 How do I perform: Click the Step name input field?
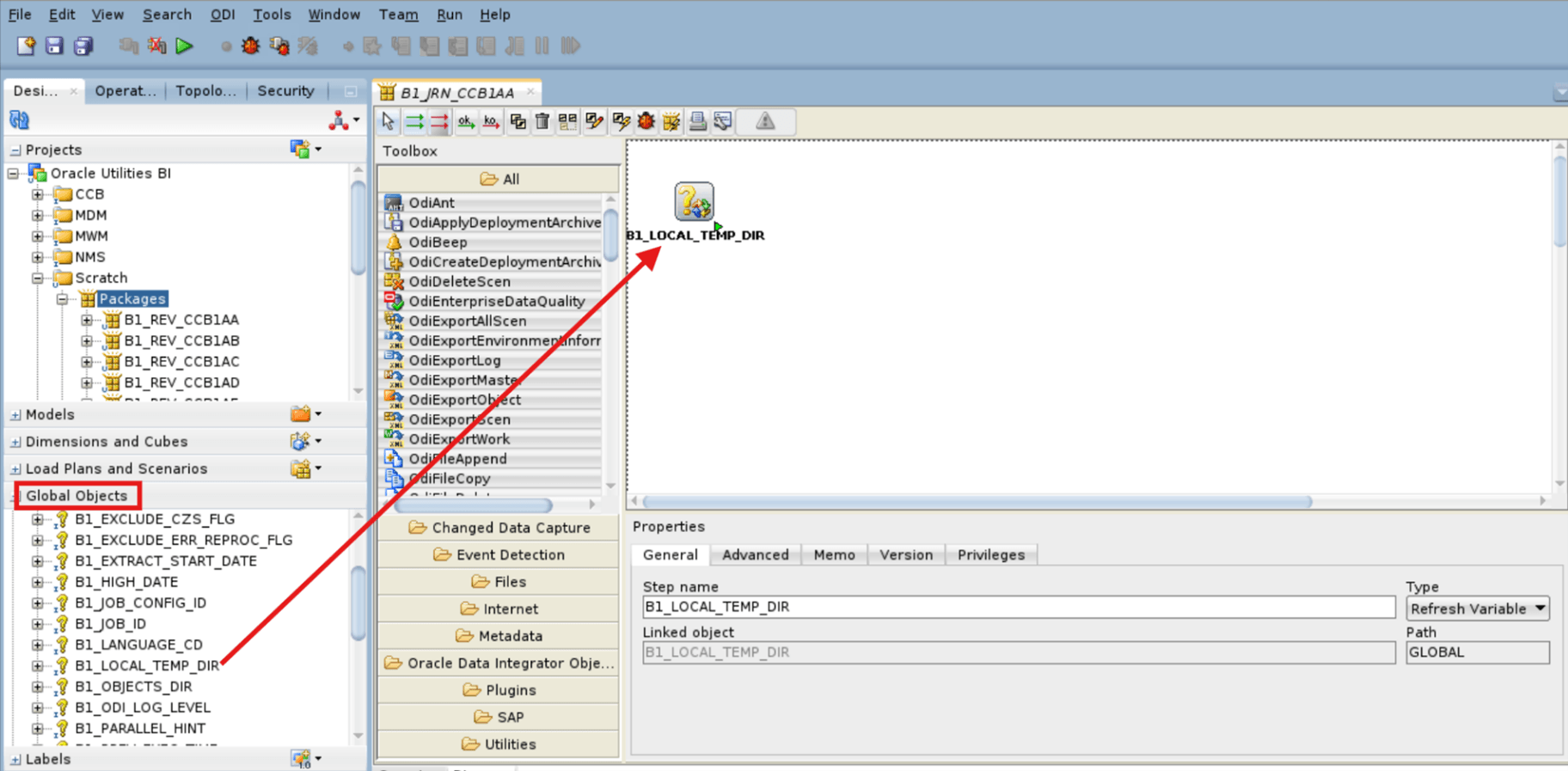click(x=1019, y=607)
